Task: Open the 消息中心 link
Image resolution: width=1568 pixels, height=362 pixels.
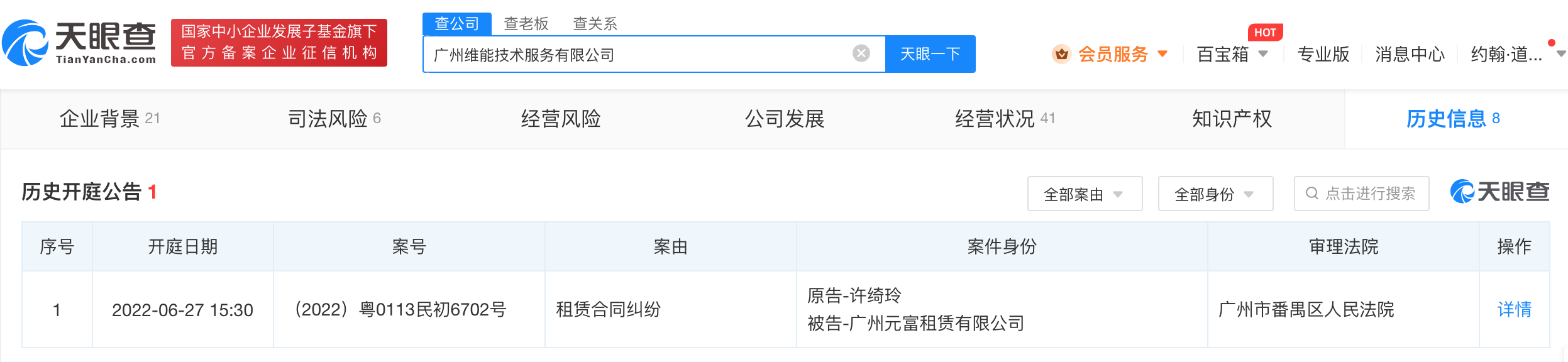Action: (x=1410, y=54)
